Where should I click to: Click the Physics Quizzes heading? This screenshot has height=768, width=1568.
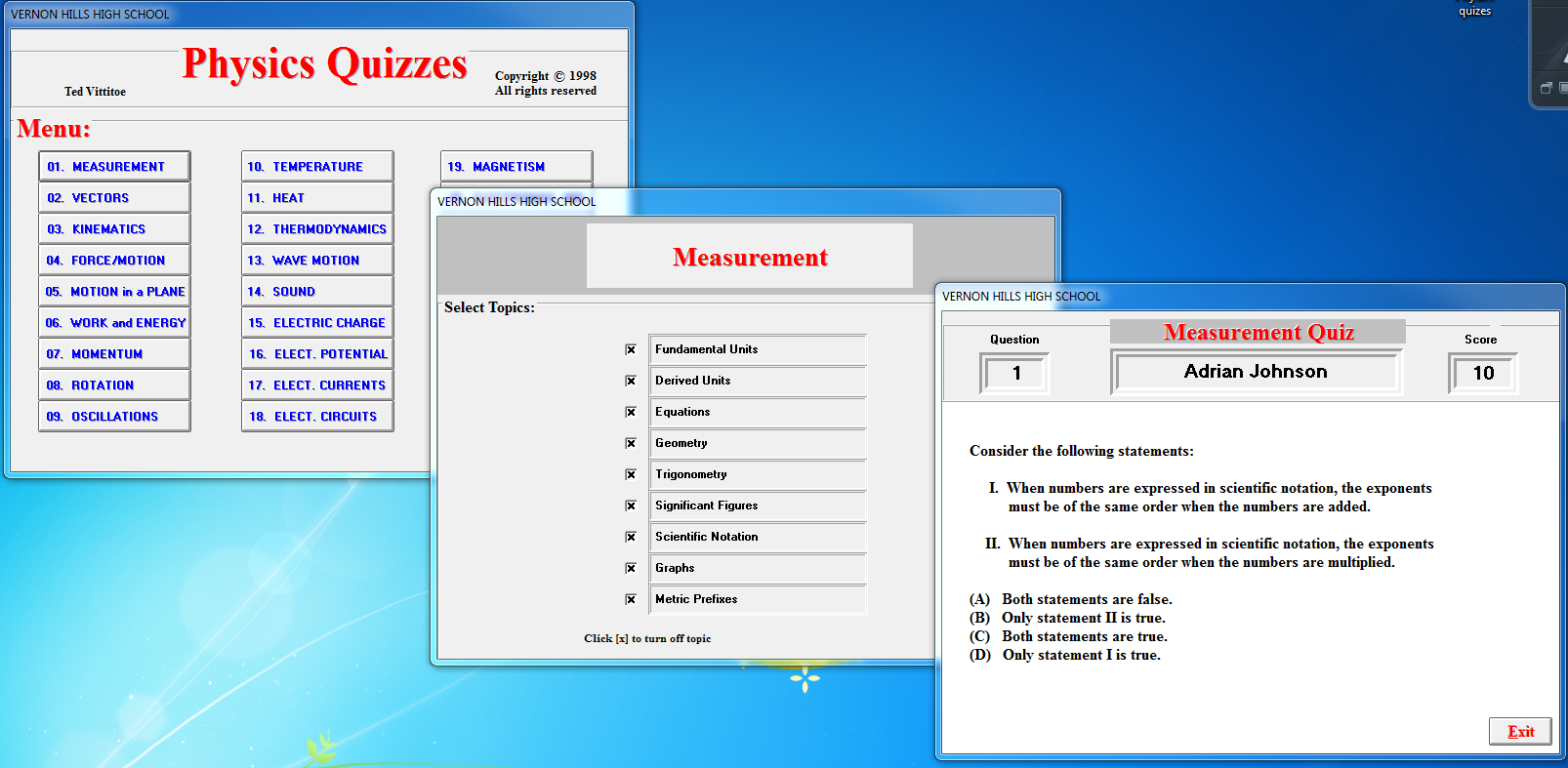[x=325, y=64]
